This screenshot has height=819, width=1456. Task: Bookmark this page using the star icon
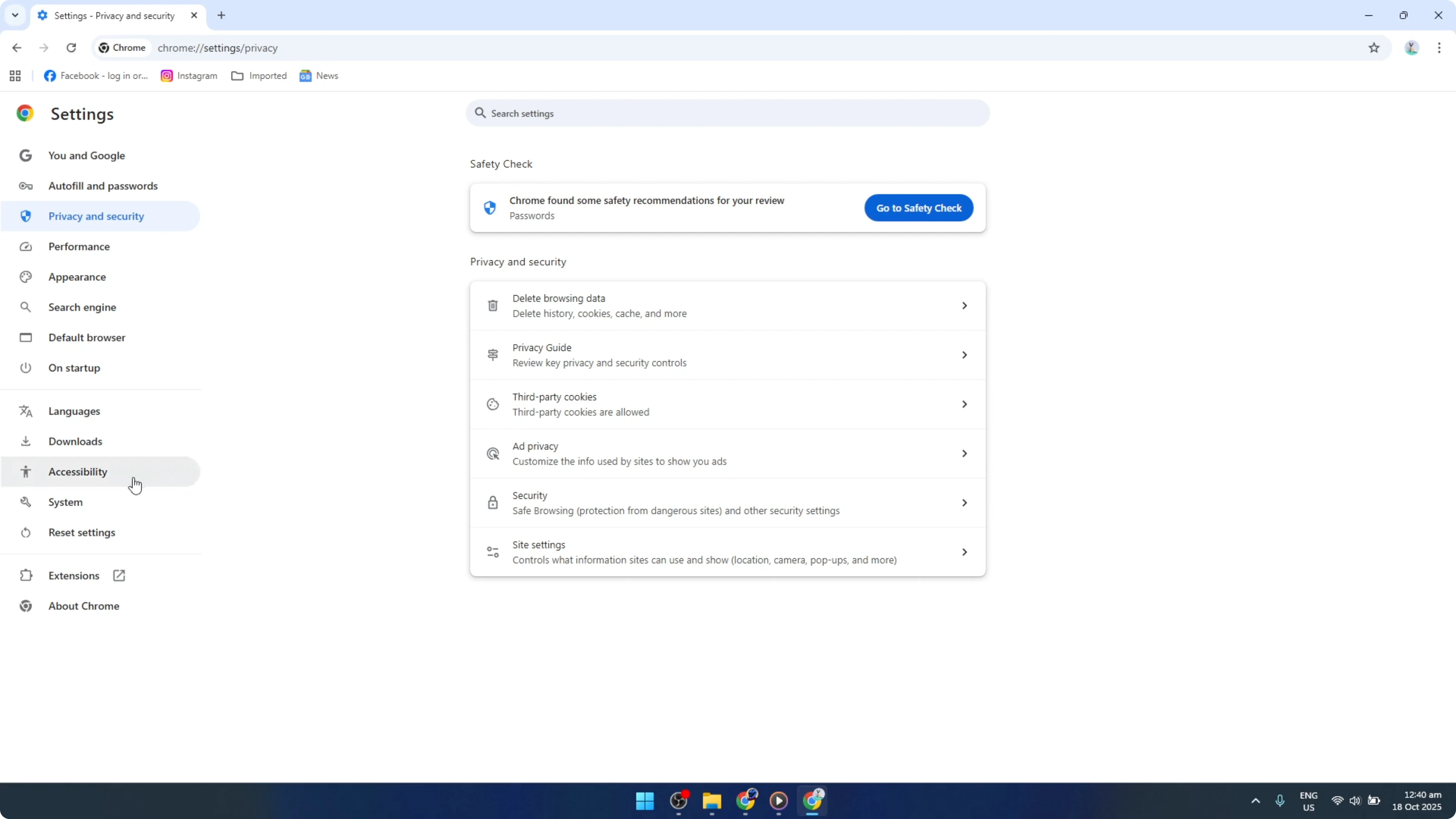(x=1374, y=47)
